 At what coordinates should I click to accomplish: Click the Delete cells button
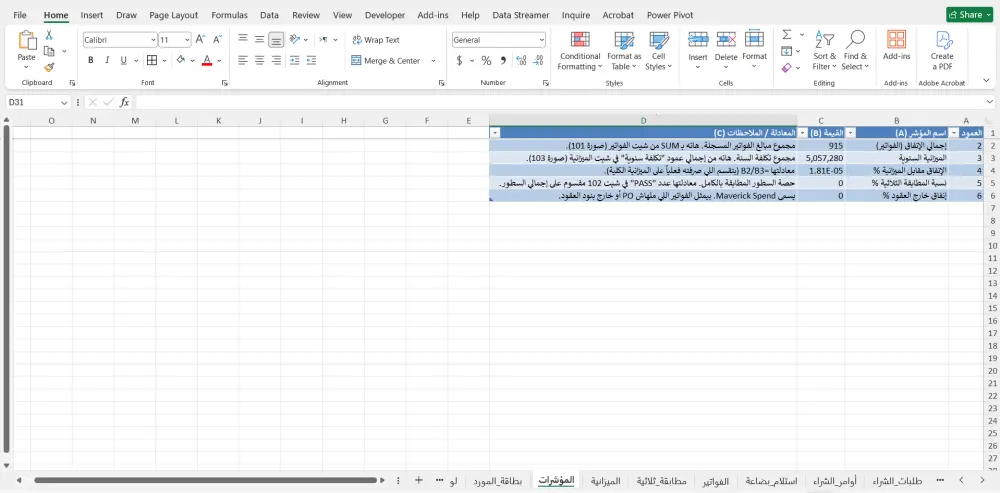(726, 50)
